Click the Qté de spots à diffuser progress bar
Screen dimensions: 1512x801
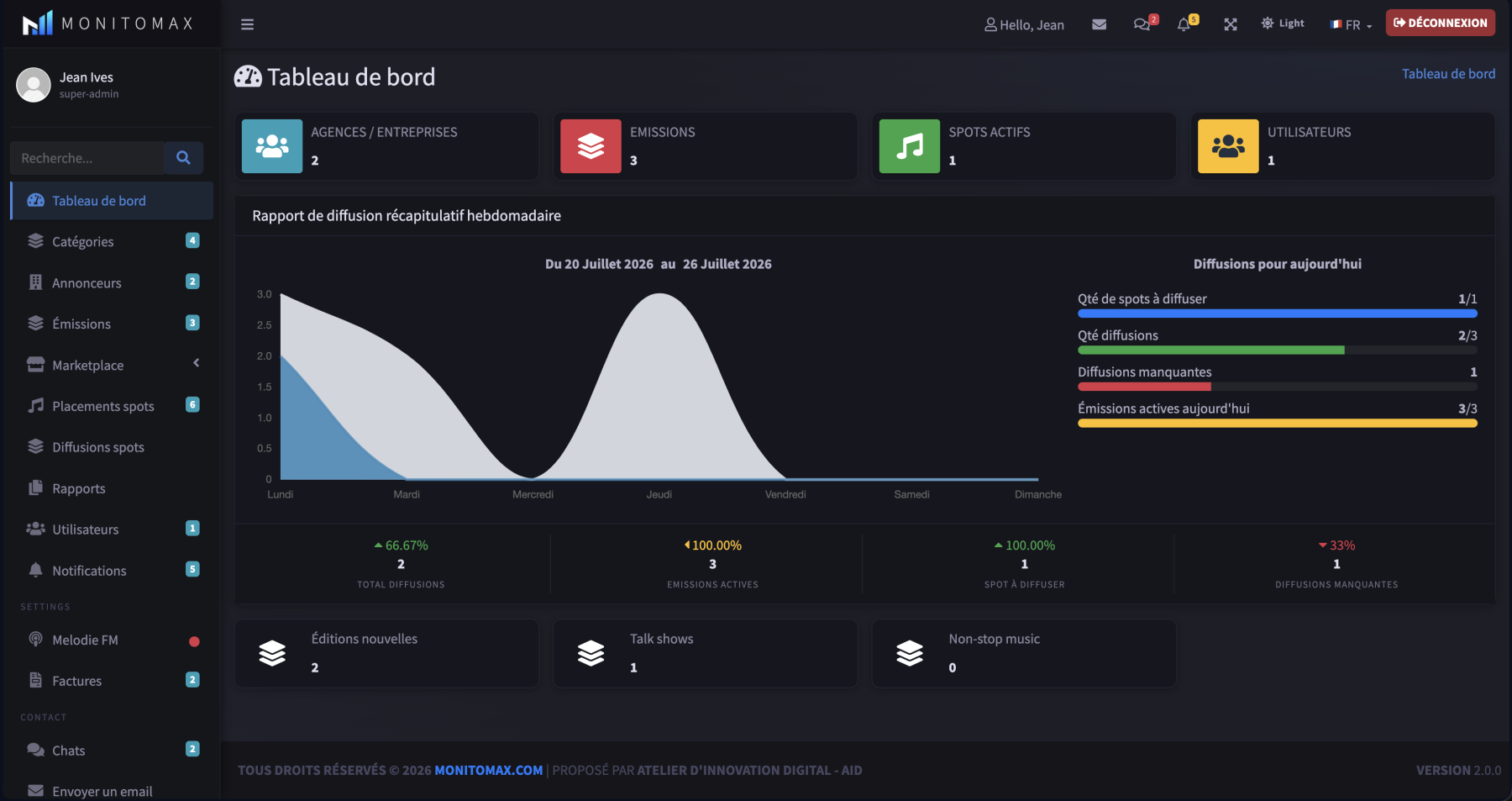point(1278,314)
